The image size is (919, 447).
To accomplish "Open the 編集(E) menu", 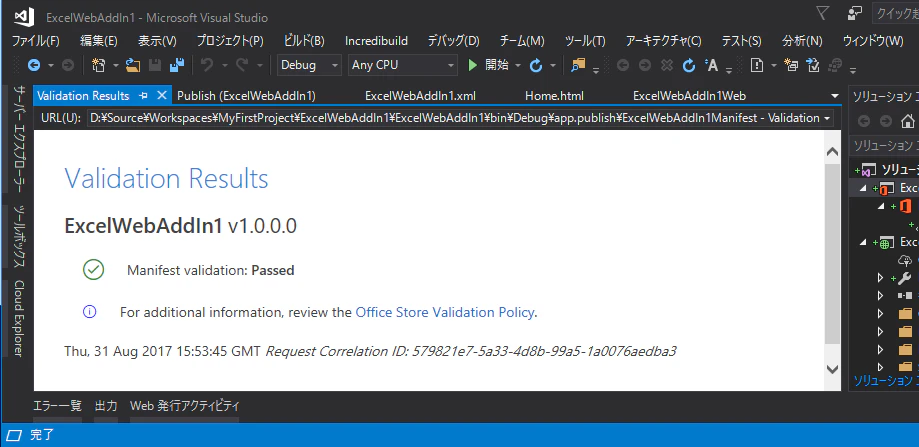I will pyautogui.click(x=98, y=41).
